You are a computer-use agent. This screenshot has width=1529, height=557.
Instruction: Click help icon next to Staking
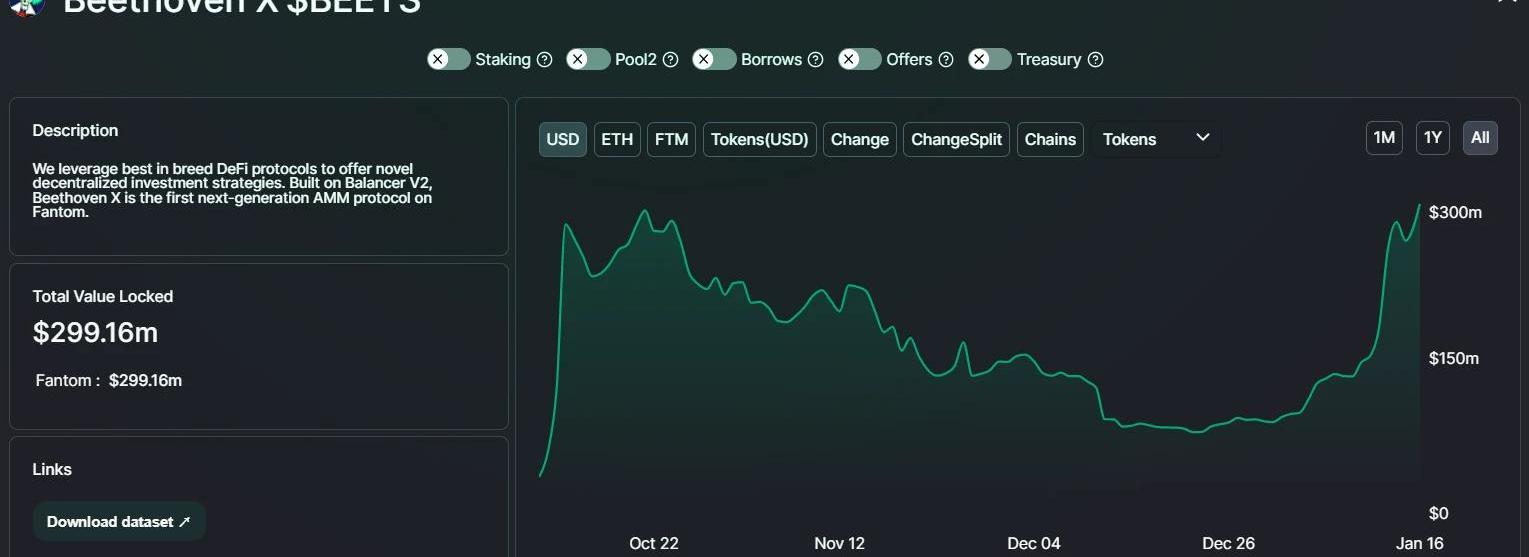click(545, 60)
